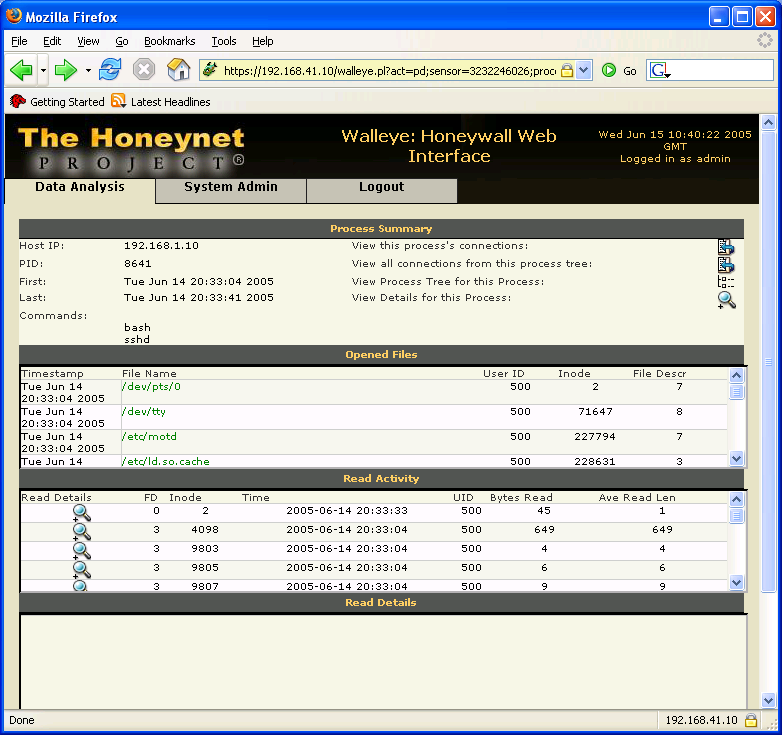Open the Home page icon
This screenshot has width=782, height=735.
[x=178, y=70]
